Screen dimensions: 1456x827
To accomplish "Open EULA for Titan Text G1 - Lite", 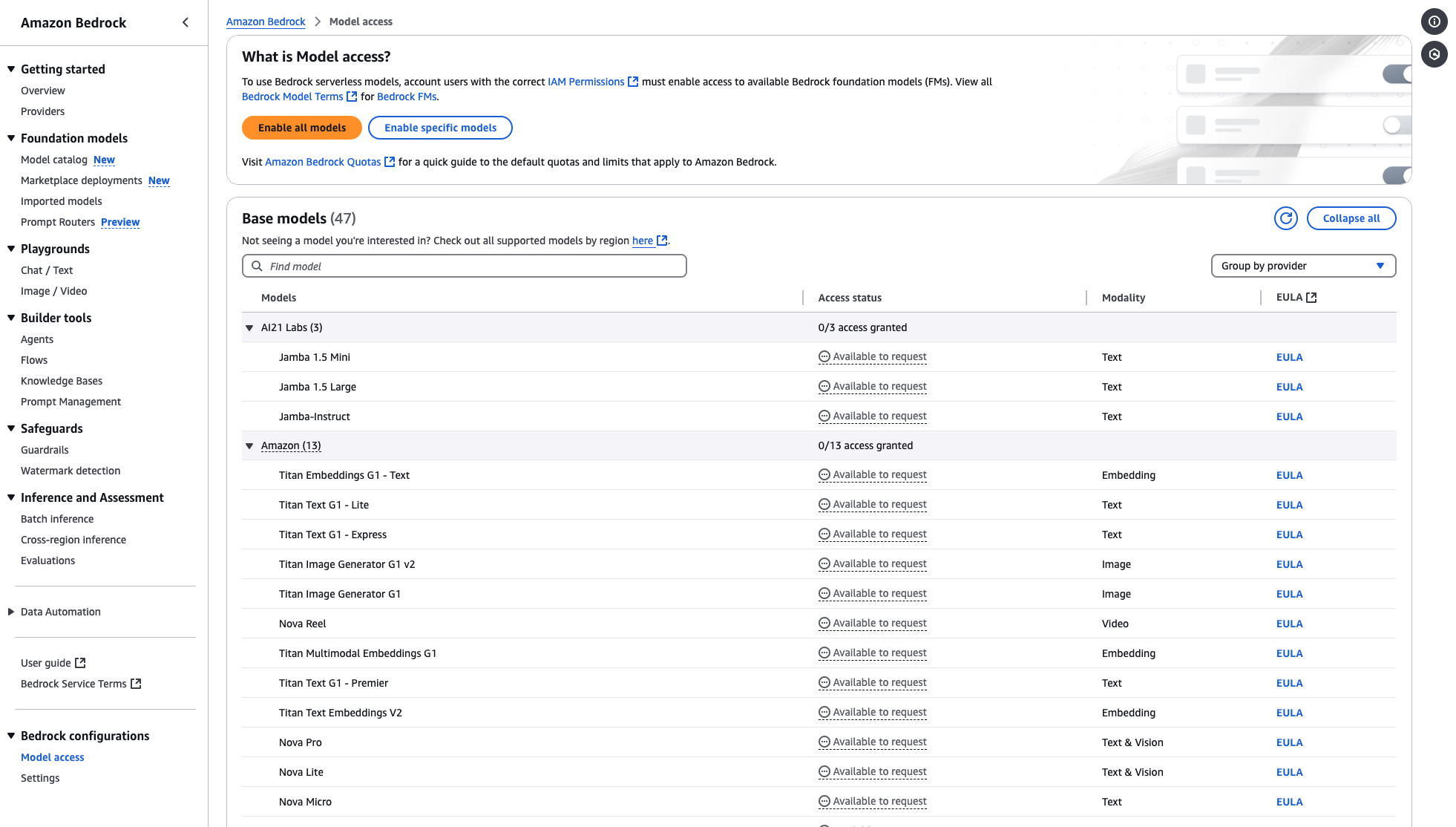I will pyautogui.click(x=1289, y=505).
